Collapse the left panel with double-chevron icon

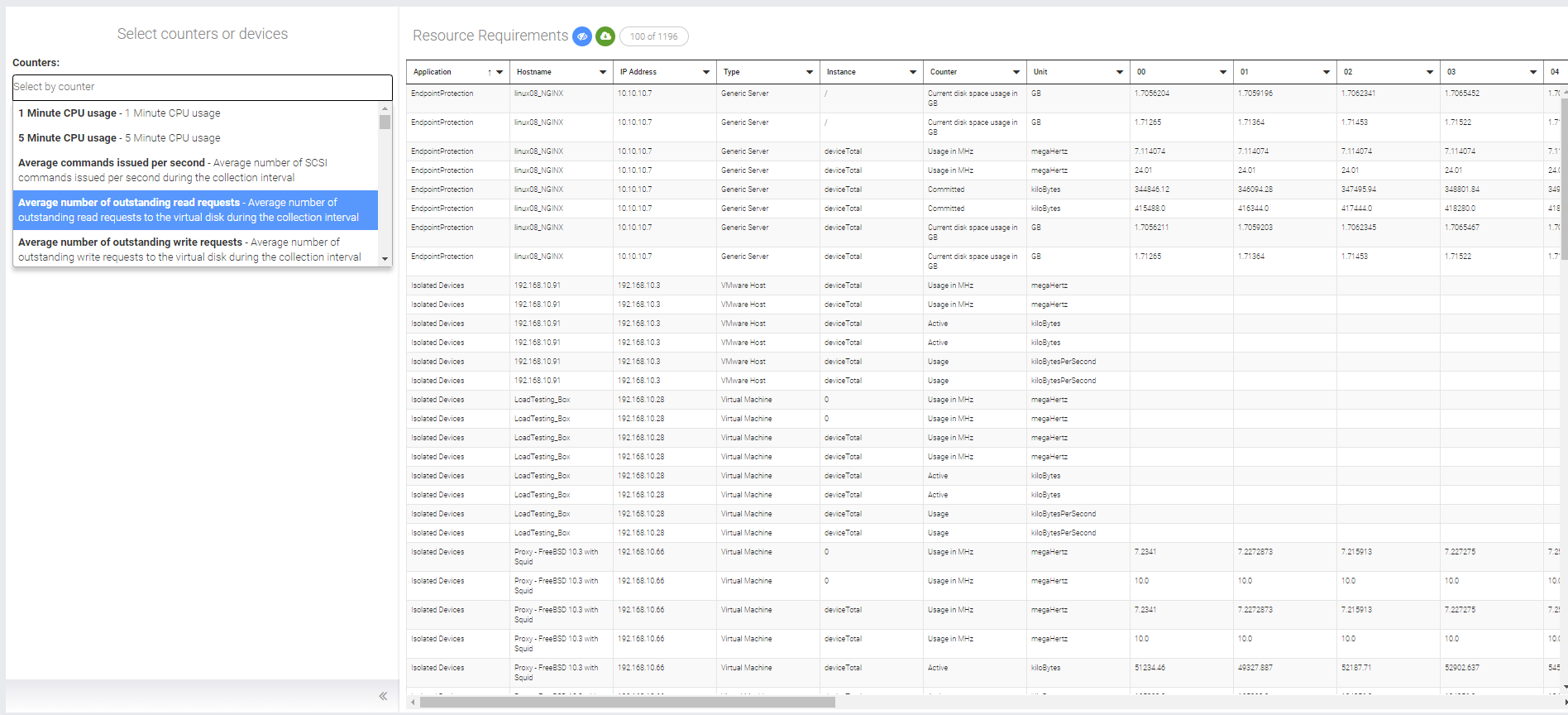click(383, 696)
